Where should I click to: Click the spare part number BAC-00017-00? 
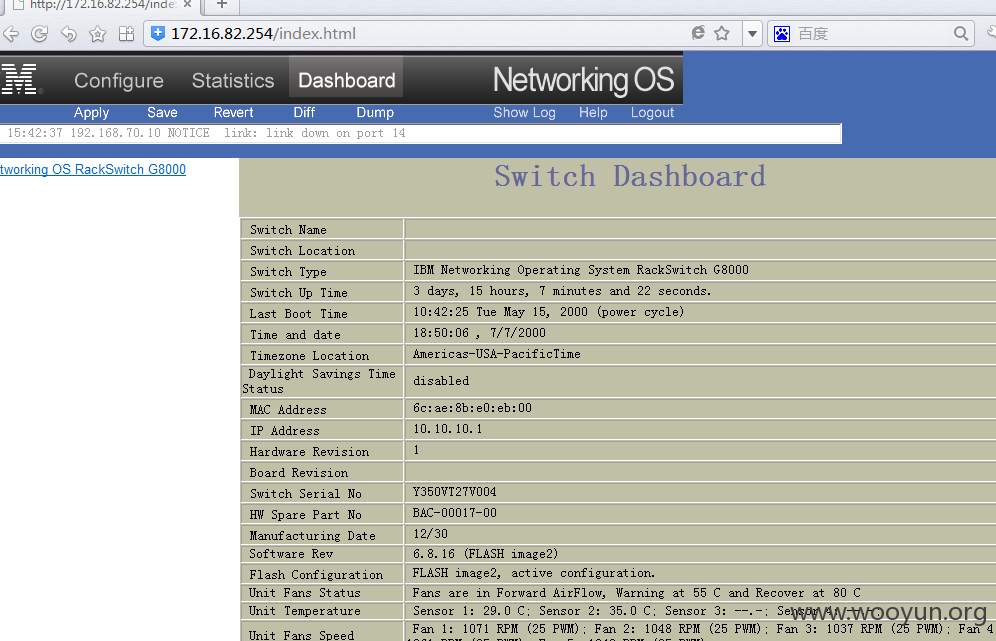454,513
